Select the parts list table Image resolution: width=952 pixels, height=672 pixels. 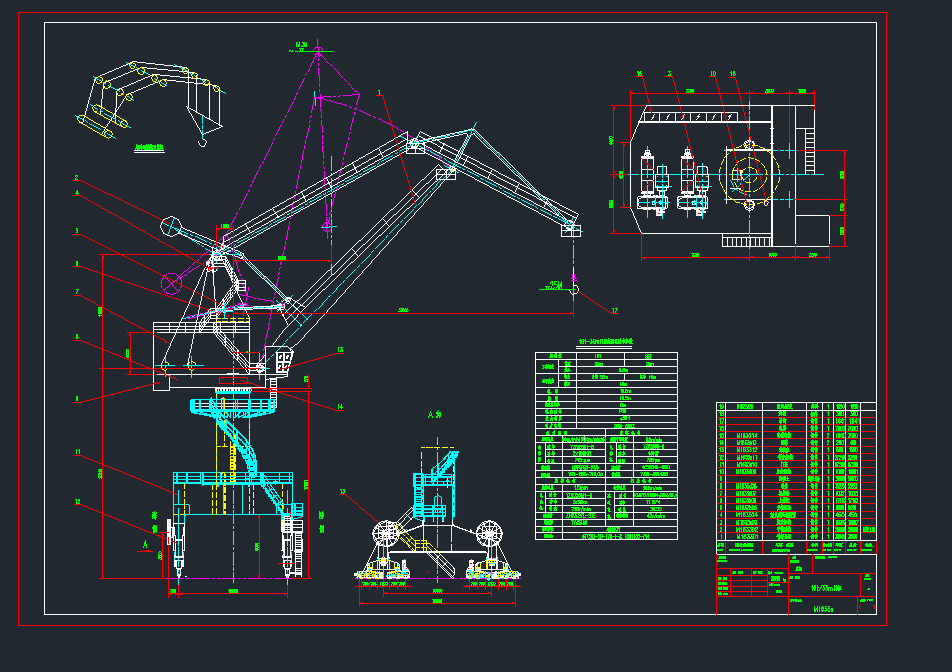(x=796, y=476)
